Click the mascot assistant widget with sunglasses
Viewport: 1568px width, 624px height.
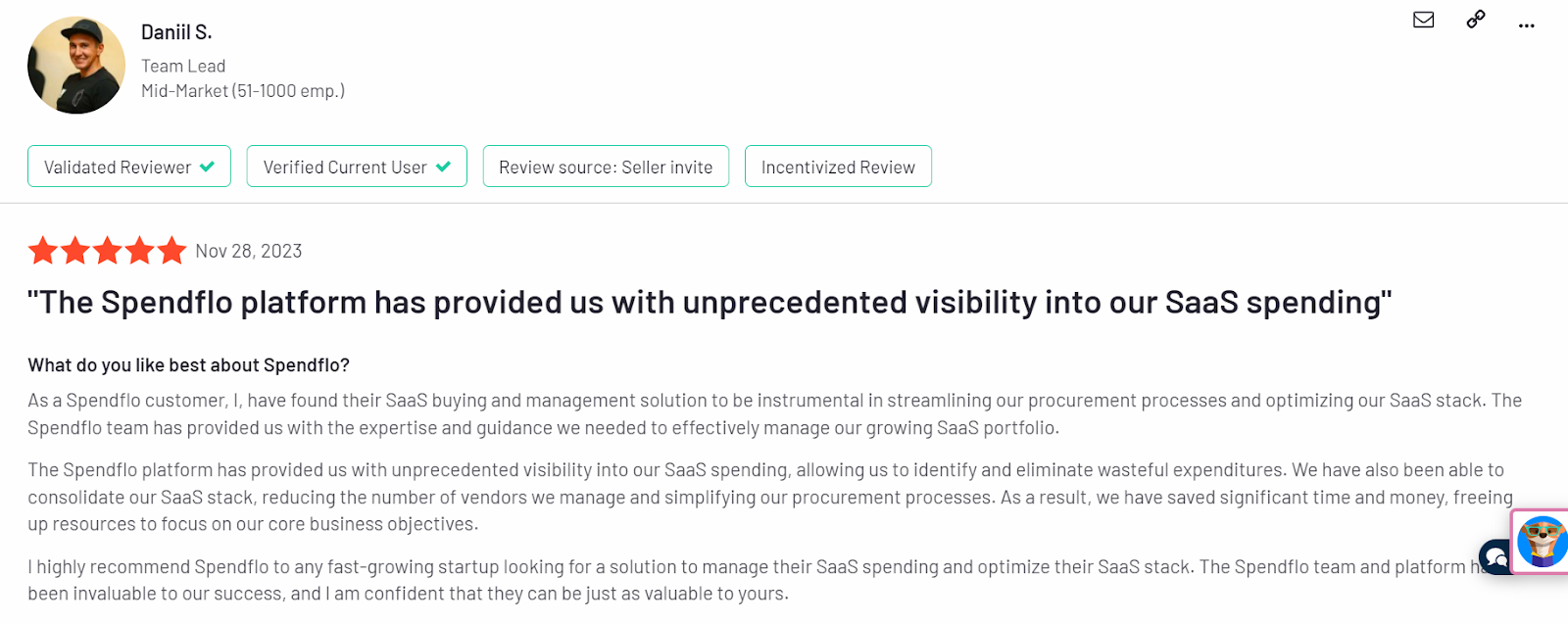tap(1542, 542)
